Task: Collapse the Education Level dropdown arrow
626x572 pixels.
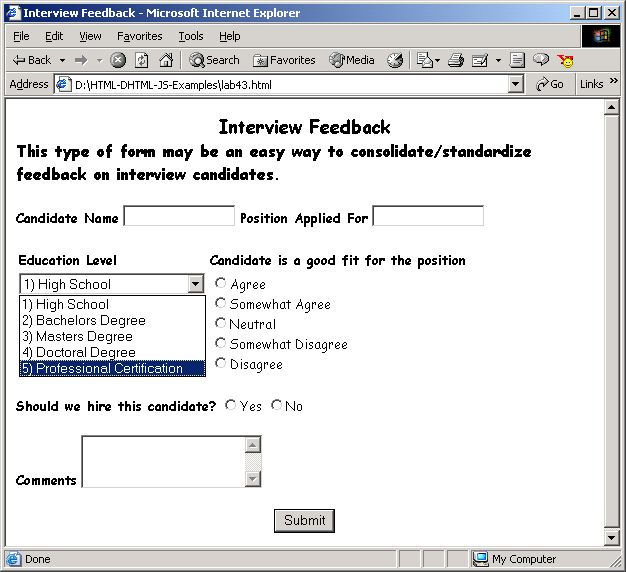Action: point(196,285)
